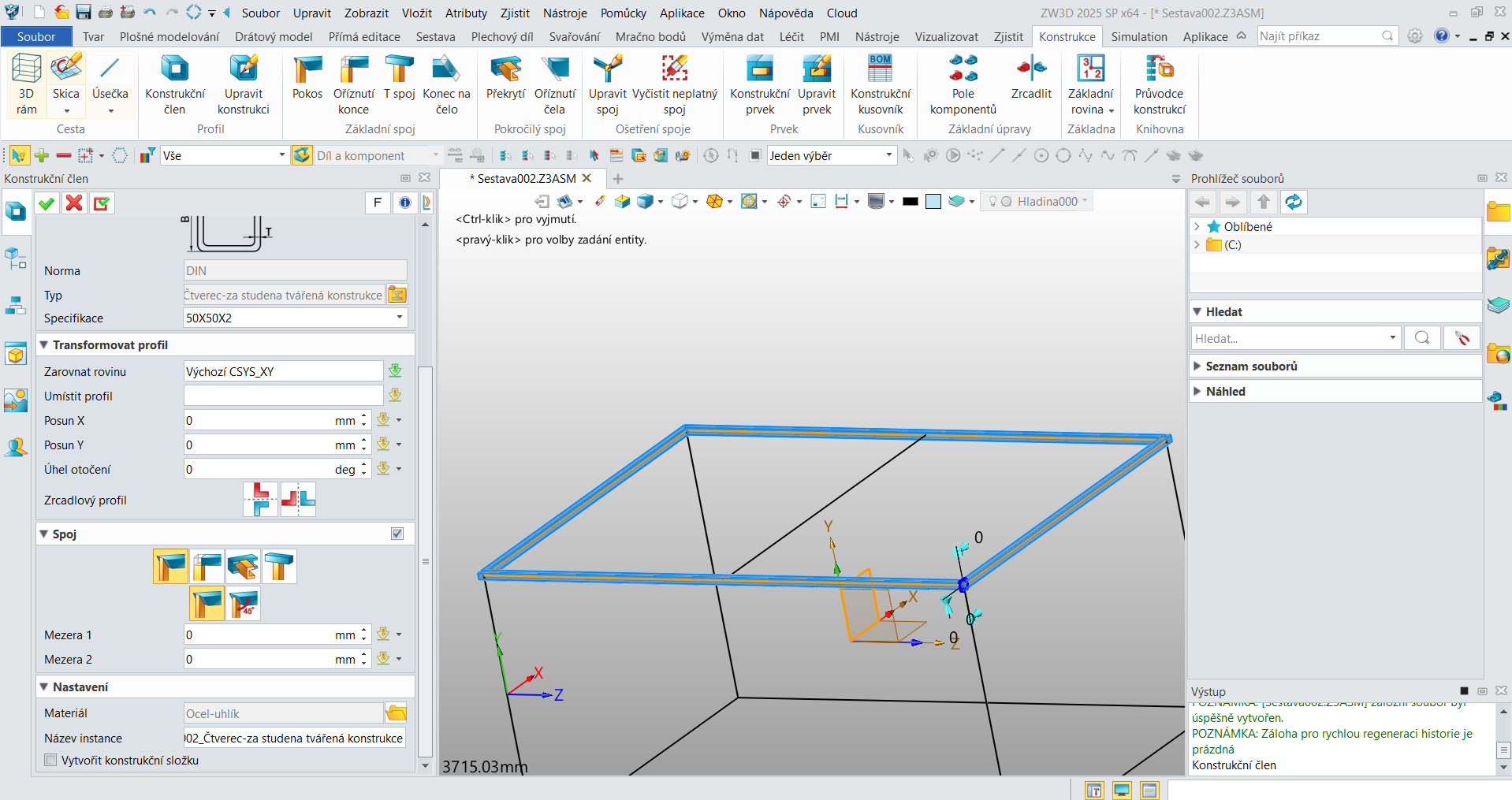
Task: Switch to the Svařování ribbon tab
Action: click(574, 36)
